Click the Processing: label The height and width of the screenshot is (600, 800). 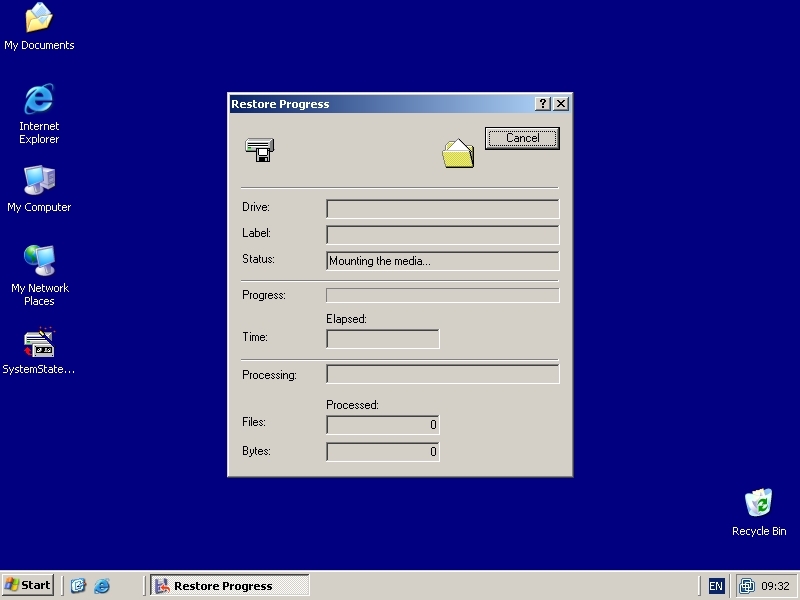269,375
